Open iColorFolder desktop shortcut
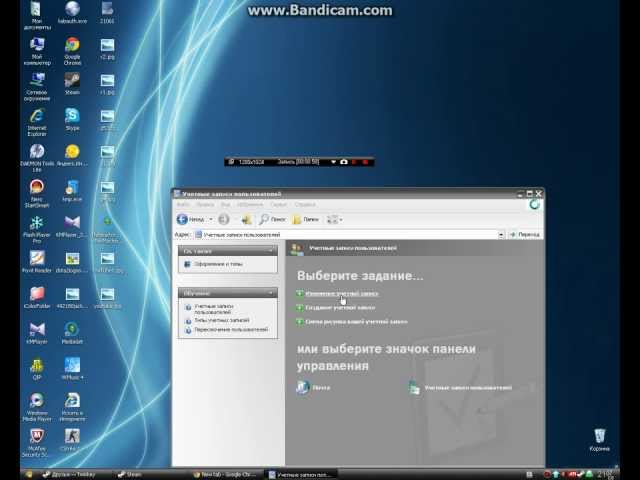640x480 pixels. [37, 297]
